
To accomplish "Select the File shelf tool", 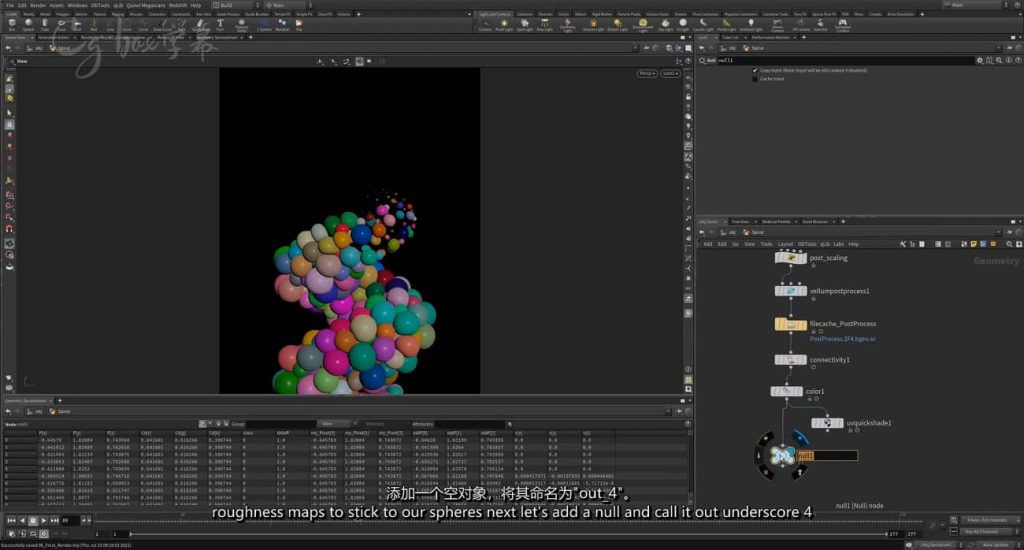I will coord(299,25).
